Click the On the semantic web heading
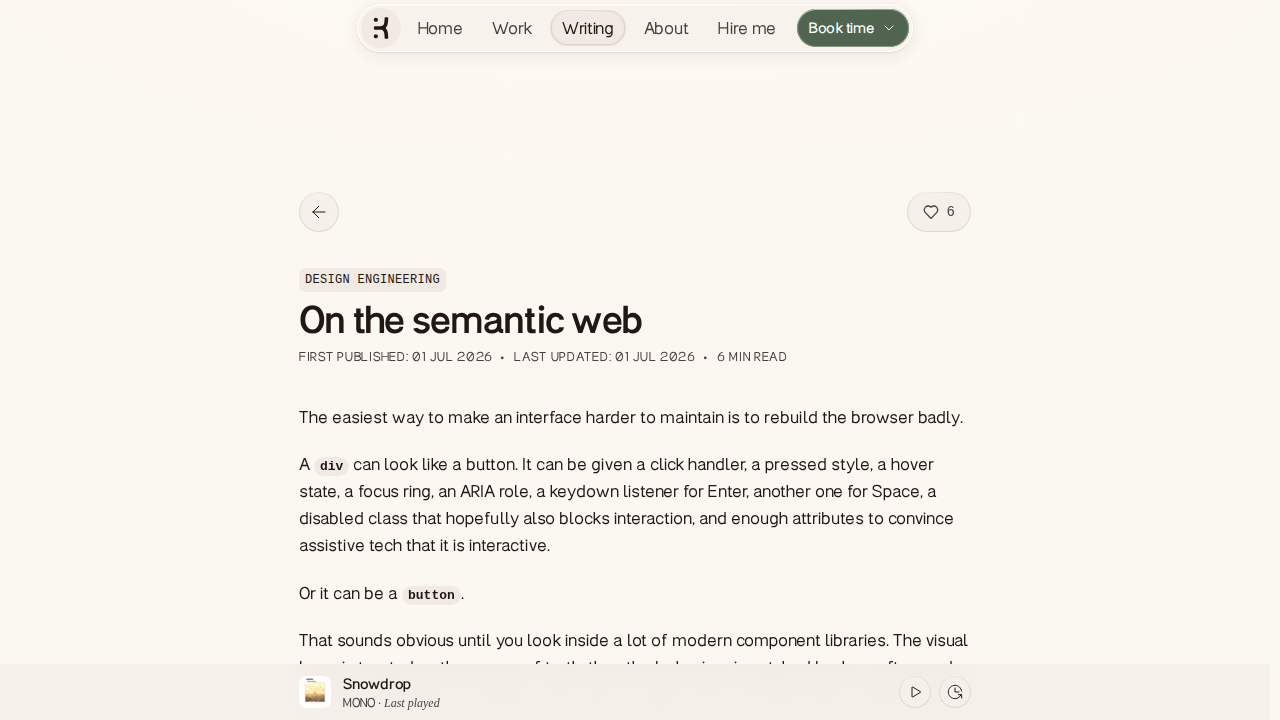1280x720 pixels. (x=470, y=320)
